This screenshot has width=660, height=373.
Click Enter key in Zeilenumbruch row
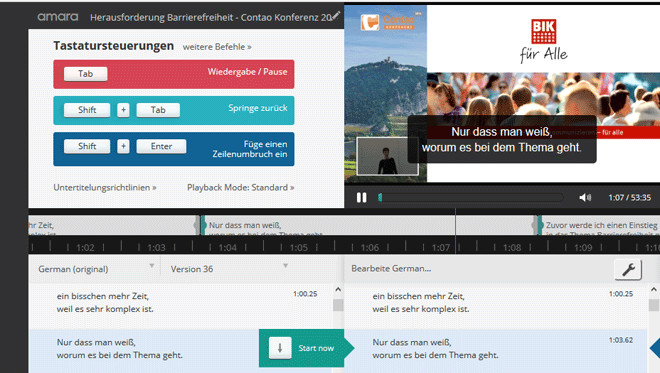pyautogui.click(x=161, y=146)
